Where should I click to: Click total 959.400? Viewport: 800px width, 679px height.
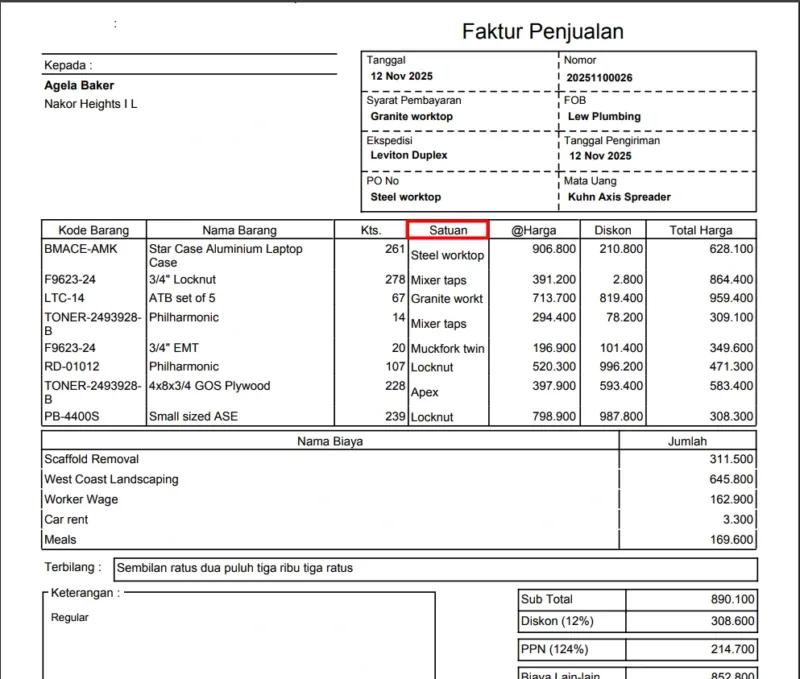point(731,298)
